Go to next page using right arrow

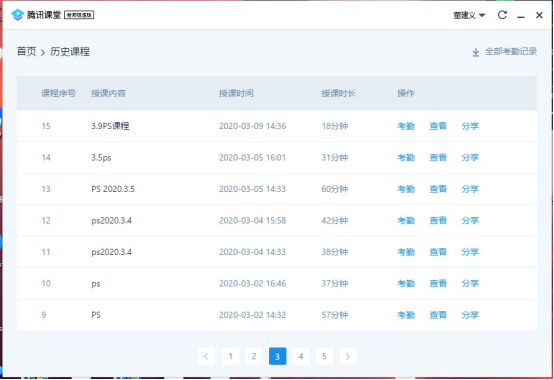tap(348, 356)
